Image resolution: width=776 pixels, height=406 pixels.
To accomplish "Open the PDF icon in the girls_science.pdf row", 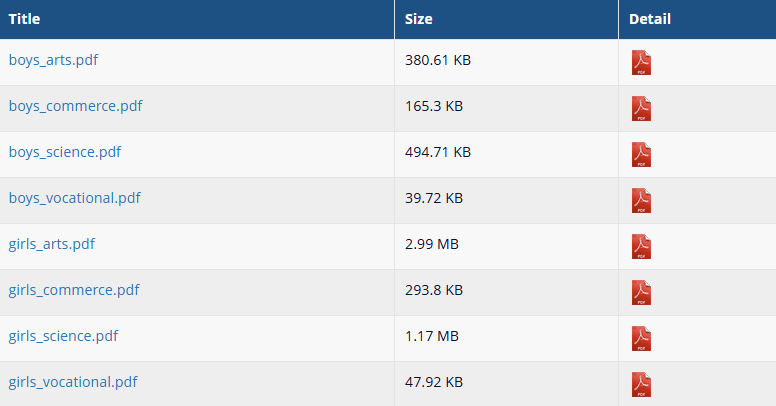I will (x=641, y=339).
